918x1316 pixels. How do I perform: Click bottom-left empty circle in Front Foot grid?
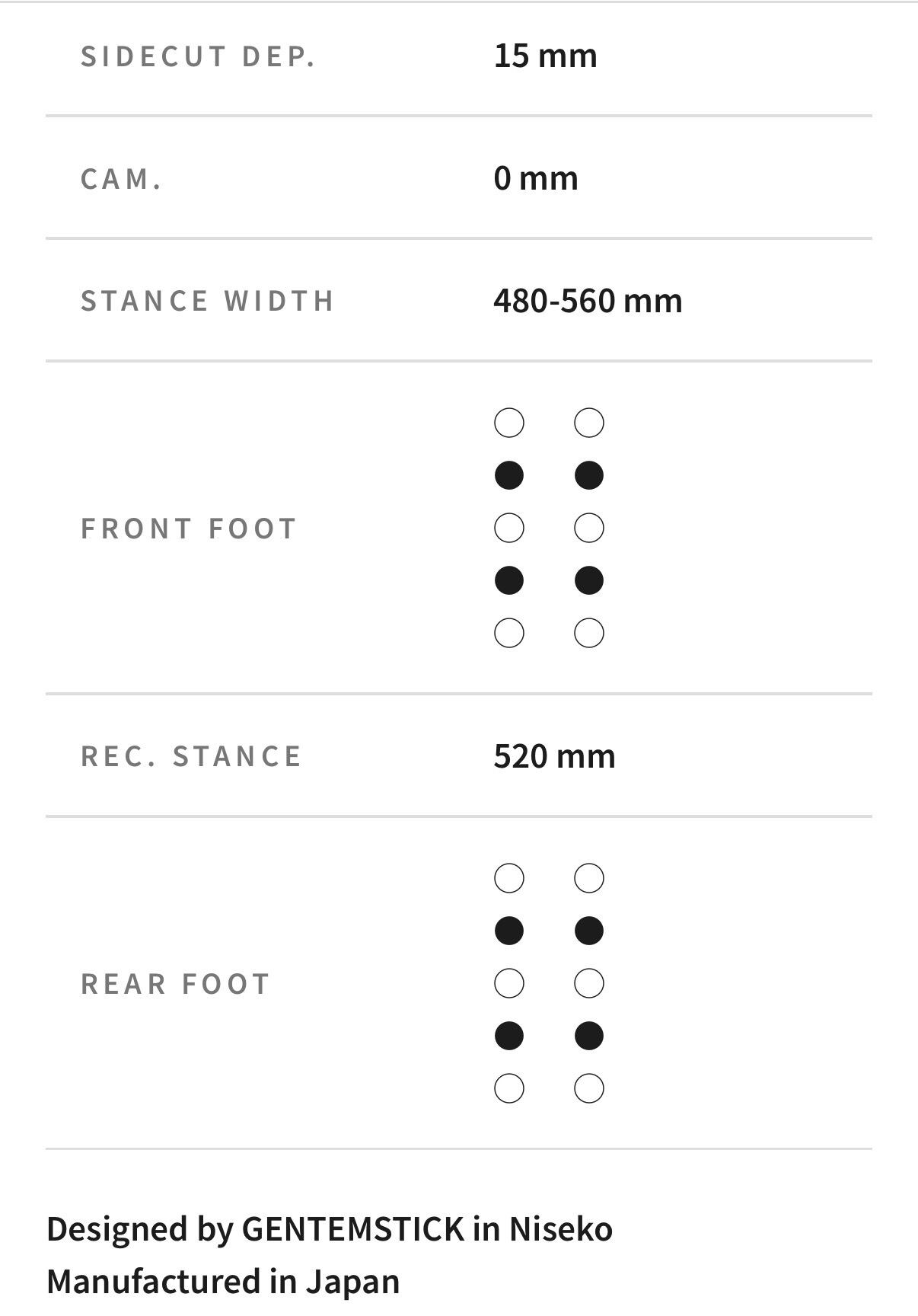[x=509, y=633]
